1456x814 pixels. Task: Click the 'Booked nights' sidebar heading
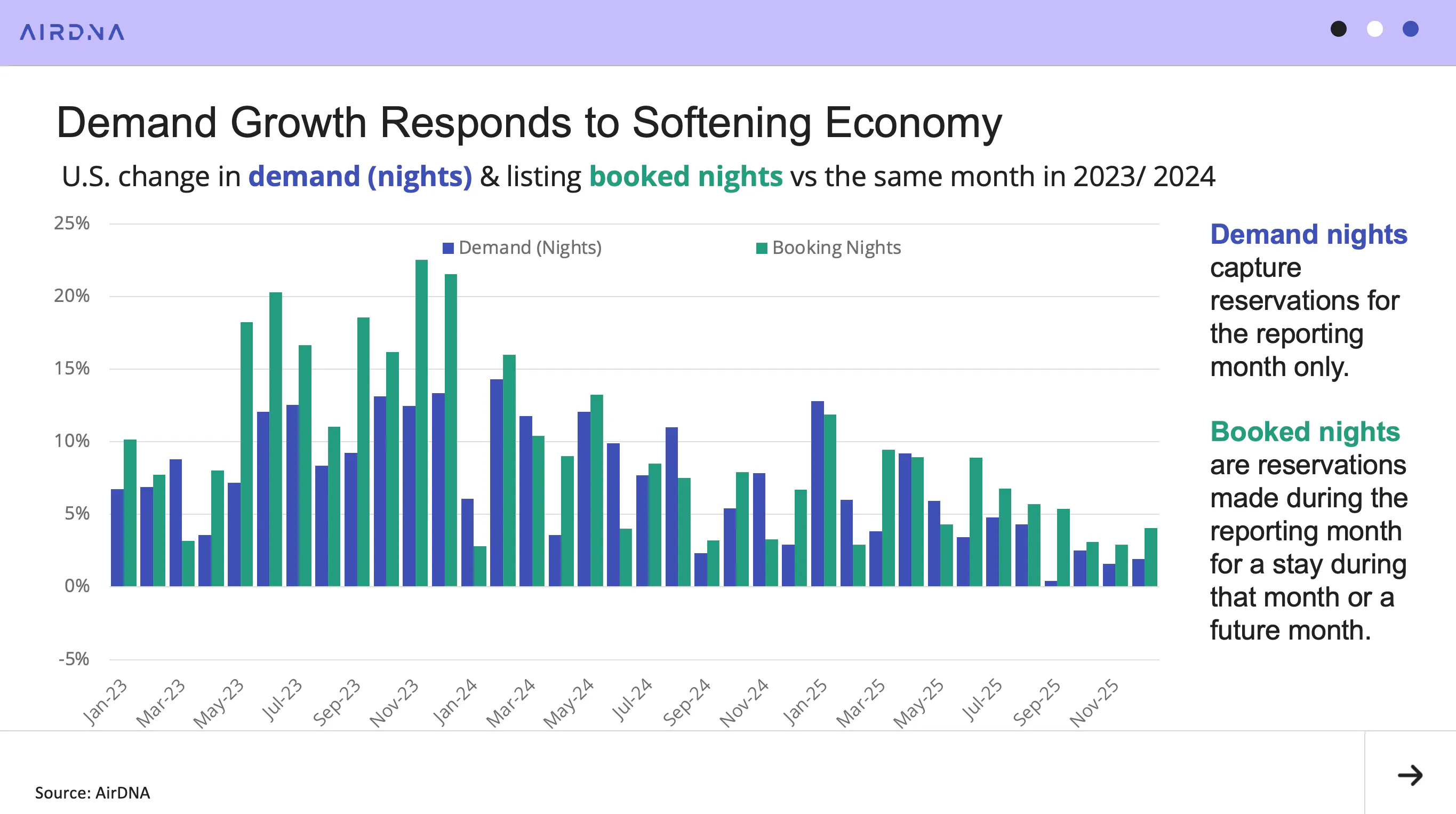click(x=1305, y=432)
